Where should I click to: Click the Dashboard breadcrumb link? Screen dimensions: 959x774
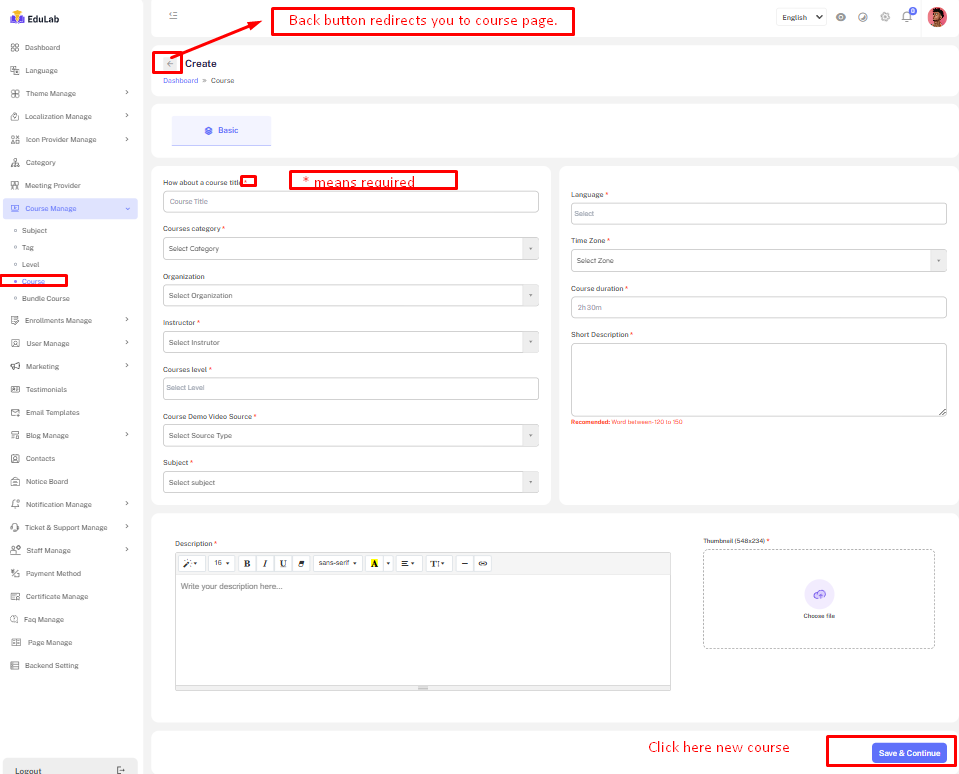[180, 80]
